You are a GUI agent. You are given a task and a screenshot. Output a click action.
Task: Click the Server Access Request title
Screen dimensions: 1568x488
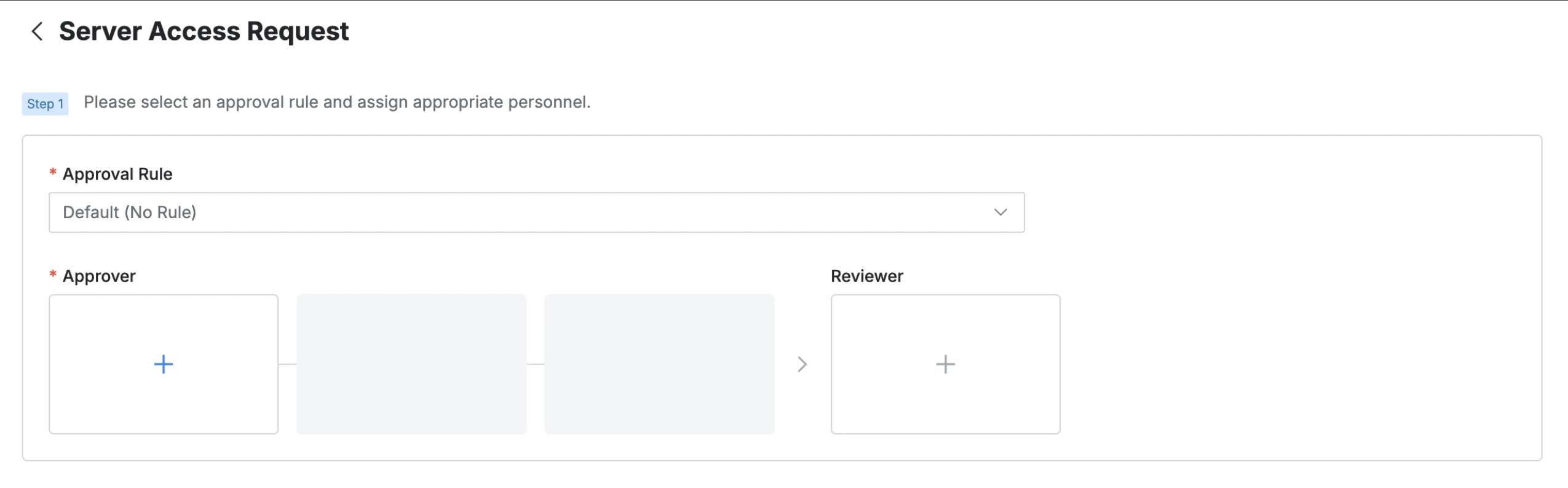pos(204,31)
